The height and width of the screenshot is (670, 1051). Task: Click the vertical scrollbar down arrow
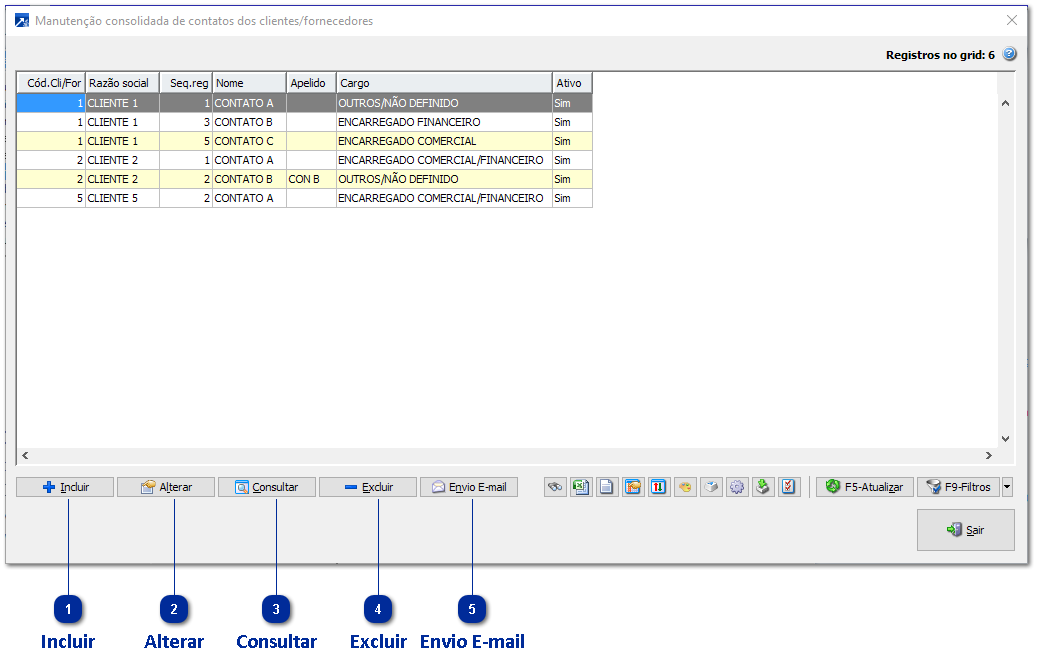click(1005, 439)
